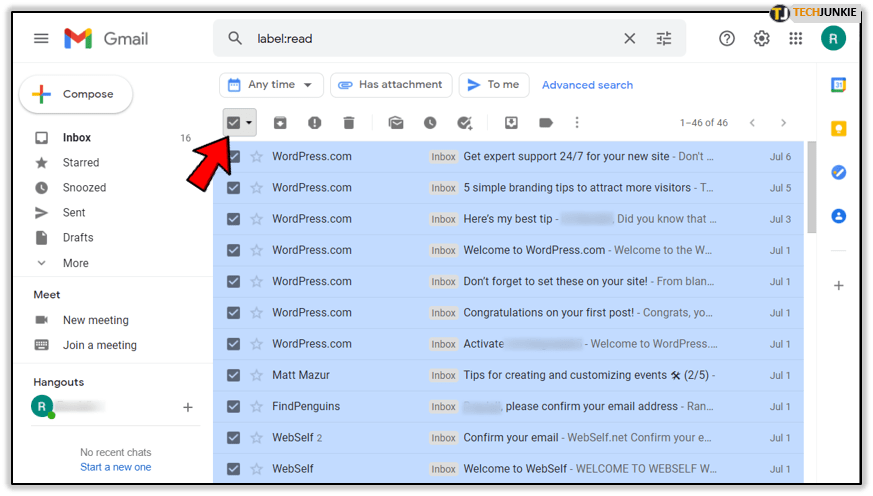Uncheck the Matt Mazur email checkbox
The height and width of the screenshot is (496, 873).
coord(233,375)
